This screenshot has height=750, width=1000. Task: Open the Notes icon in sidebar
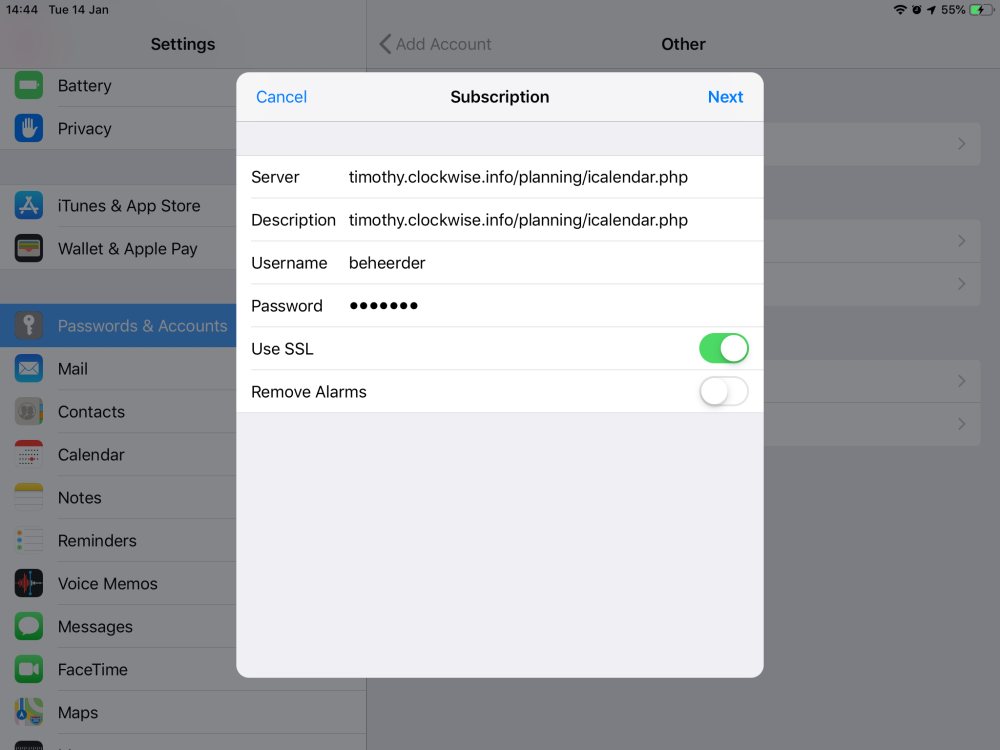click(x=29, y=497)
